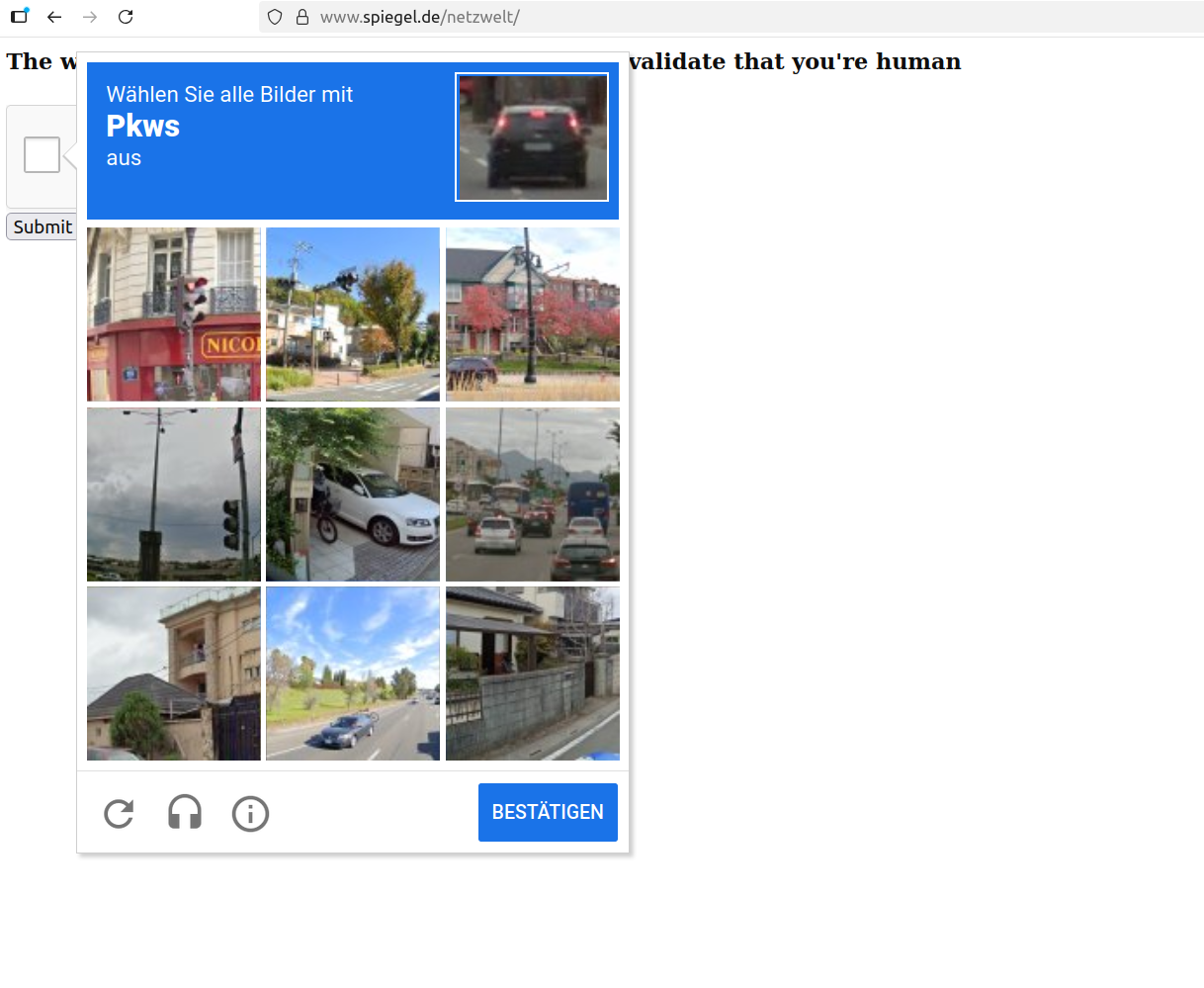Screen dimensions: 1204x988
Task: Select the tile with red-leaved trees and house
Action: click(x=533, y=314)
